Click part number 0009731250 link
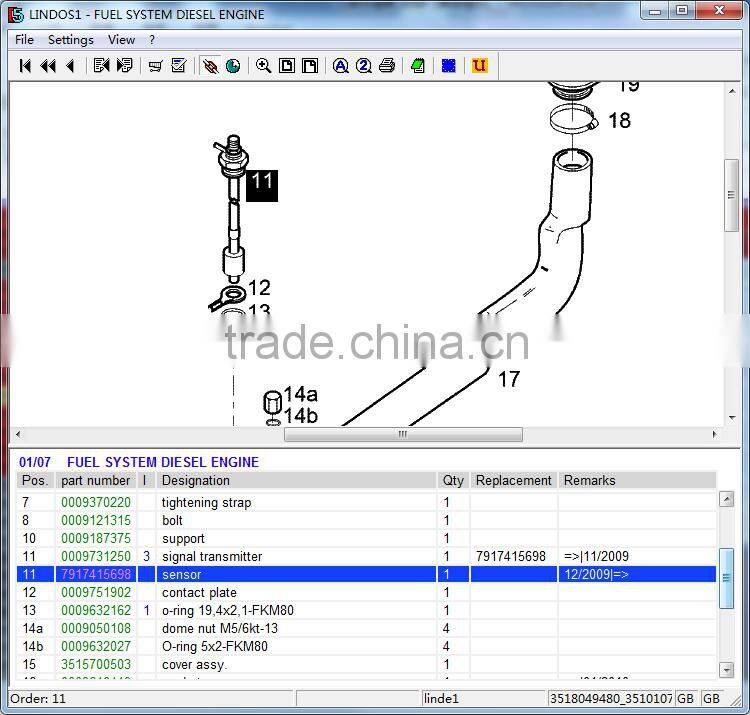The width and height of the screenshot is (750, 715). pos(96,557)
